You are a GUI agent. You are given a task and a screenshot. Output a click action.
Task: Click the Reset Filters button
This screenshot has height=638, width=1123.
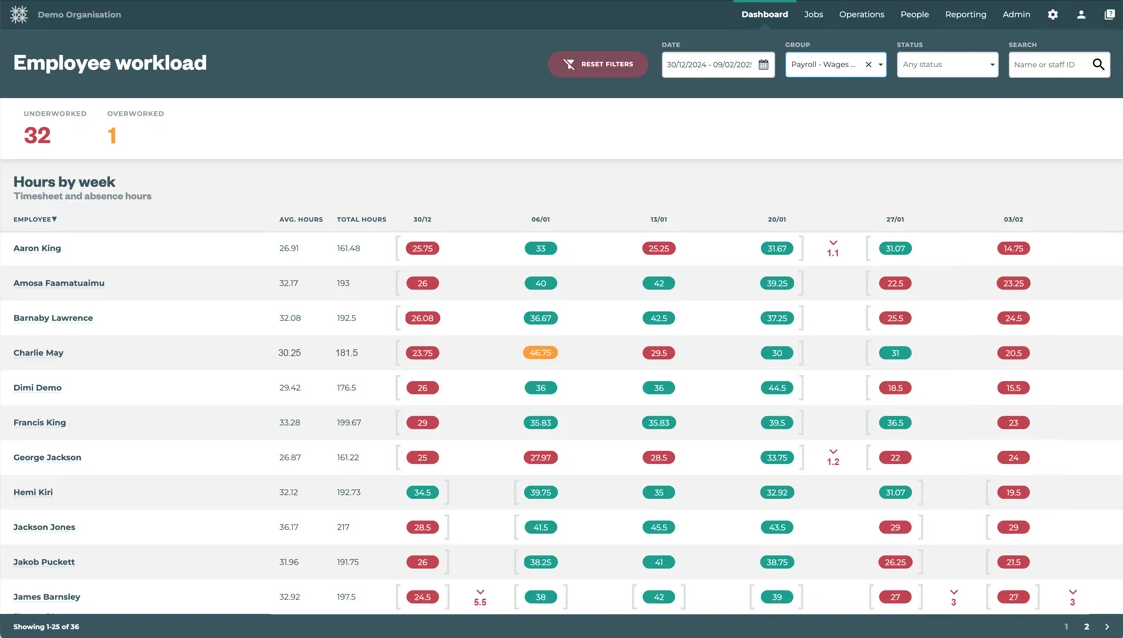click(598, 63)
